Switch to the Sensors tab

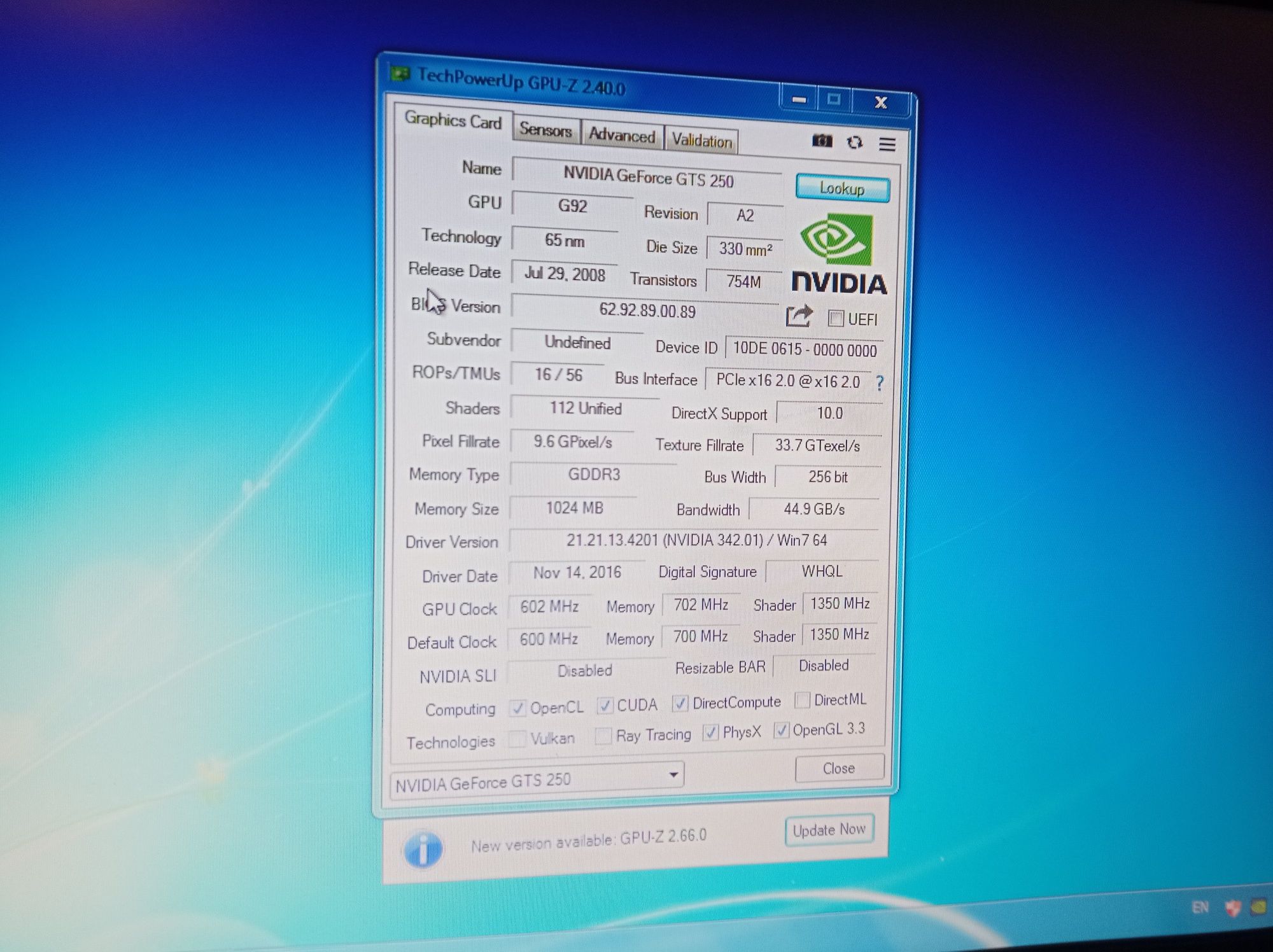[x=546, y=130]
